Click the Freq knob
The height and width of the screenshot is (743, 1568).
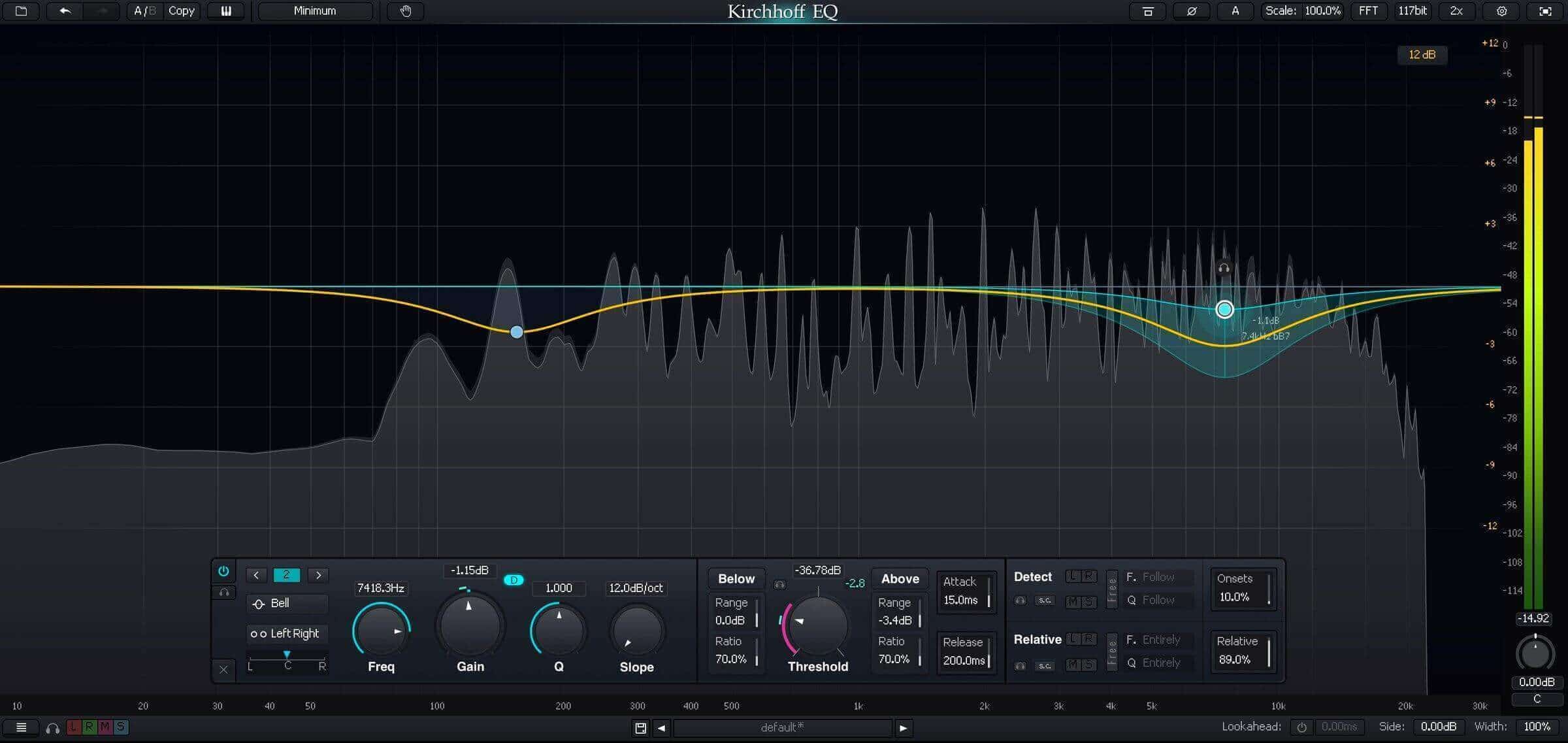coord(382,631)
